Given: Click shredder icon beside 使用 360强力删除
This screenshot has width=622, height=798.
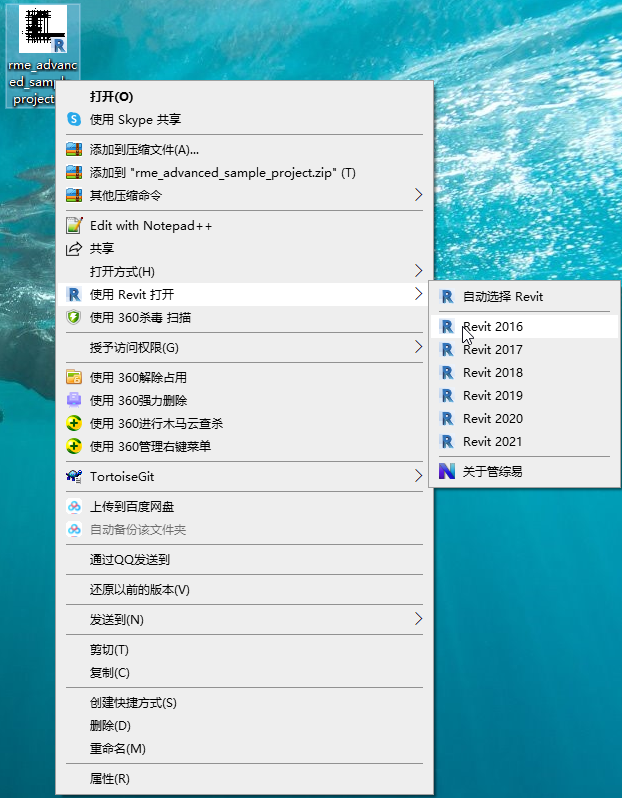Looking at the screenshot, I should click(74, 400).
